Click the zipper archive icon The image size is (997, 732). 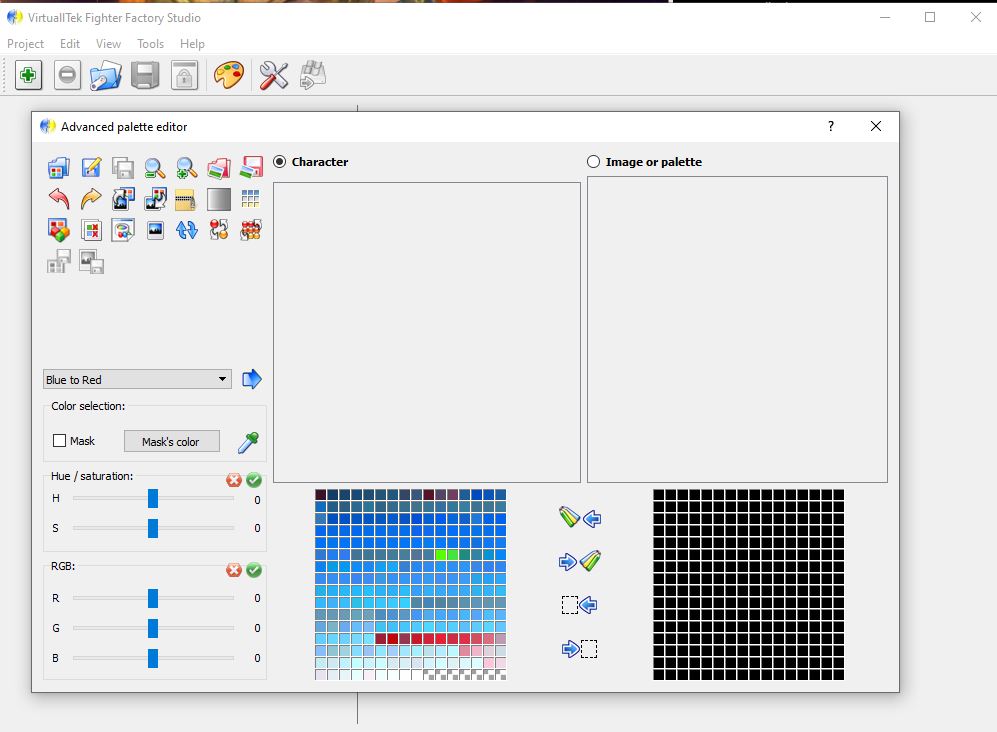185,199
